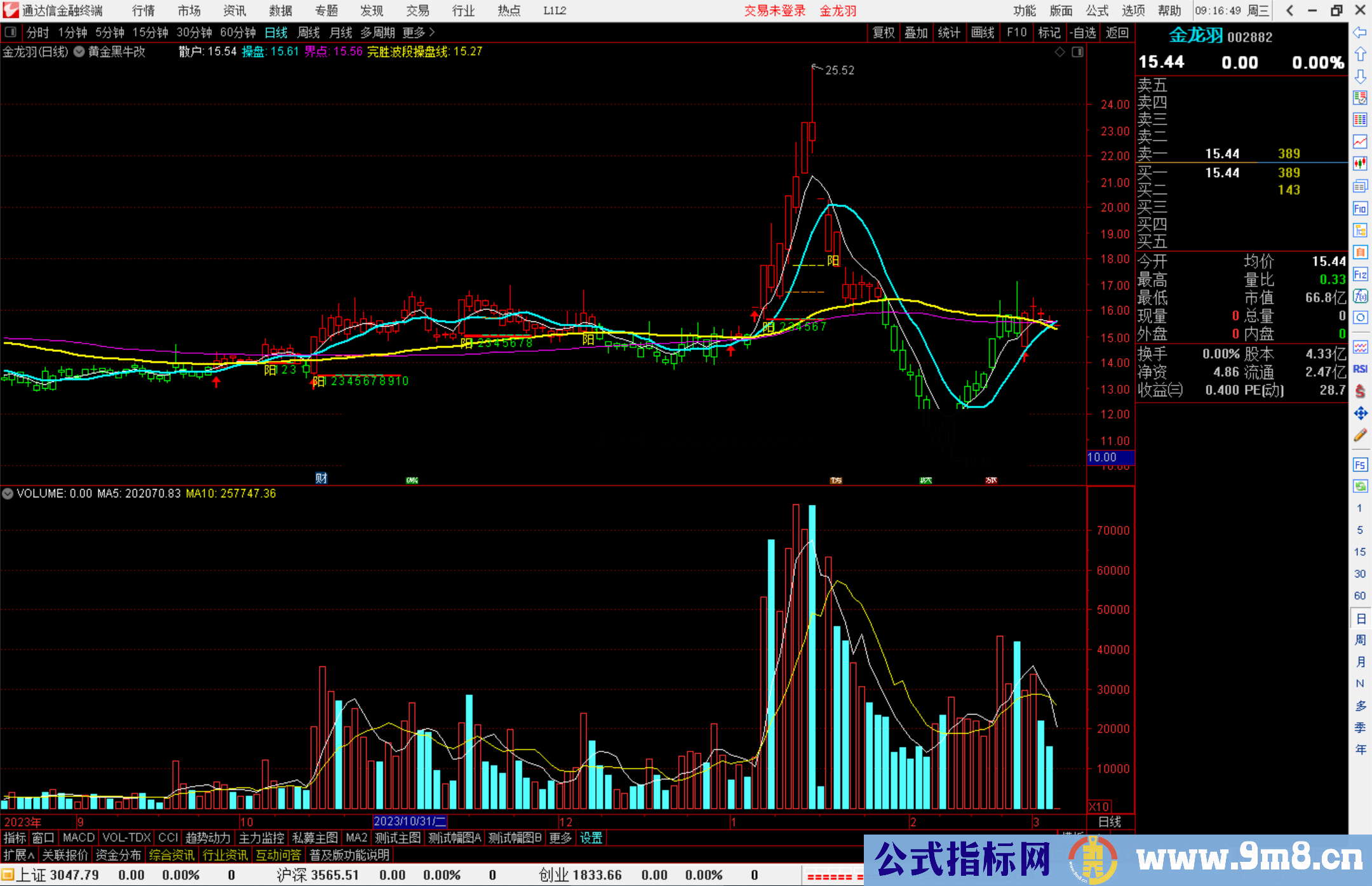Click the 创业 1833.66 index status entry
The width and height of the screenshot is (1372, 886).
coord(580,875)
